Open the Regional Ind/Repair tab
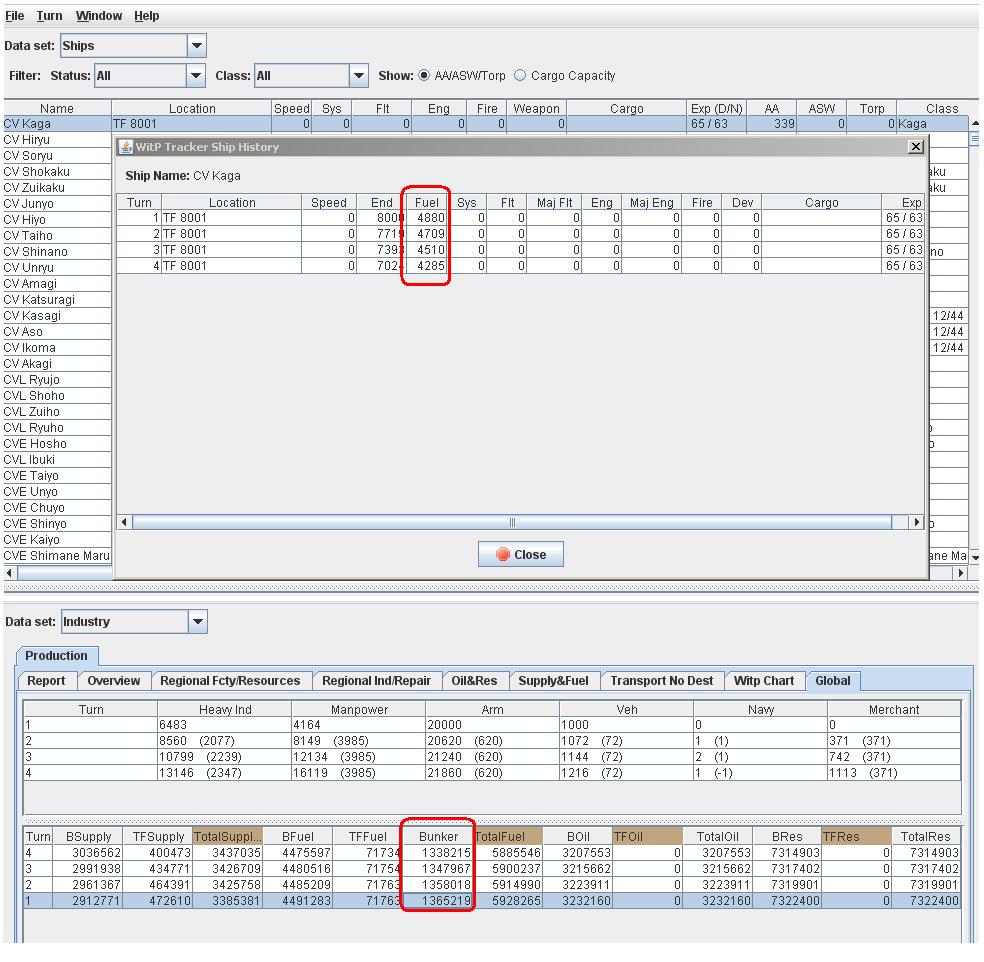Image resolution: width=984 pixels, height=962 pixels. (x=377, y=681)
